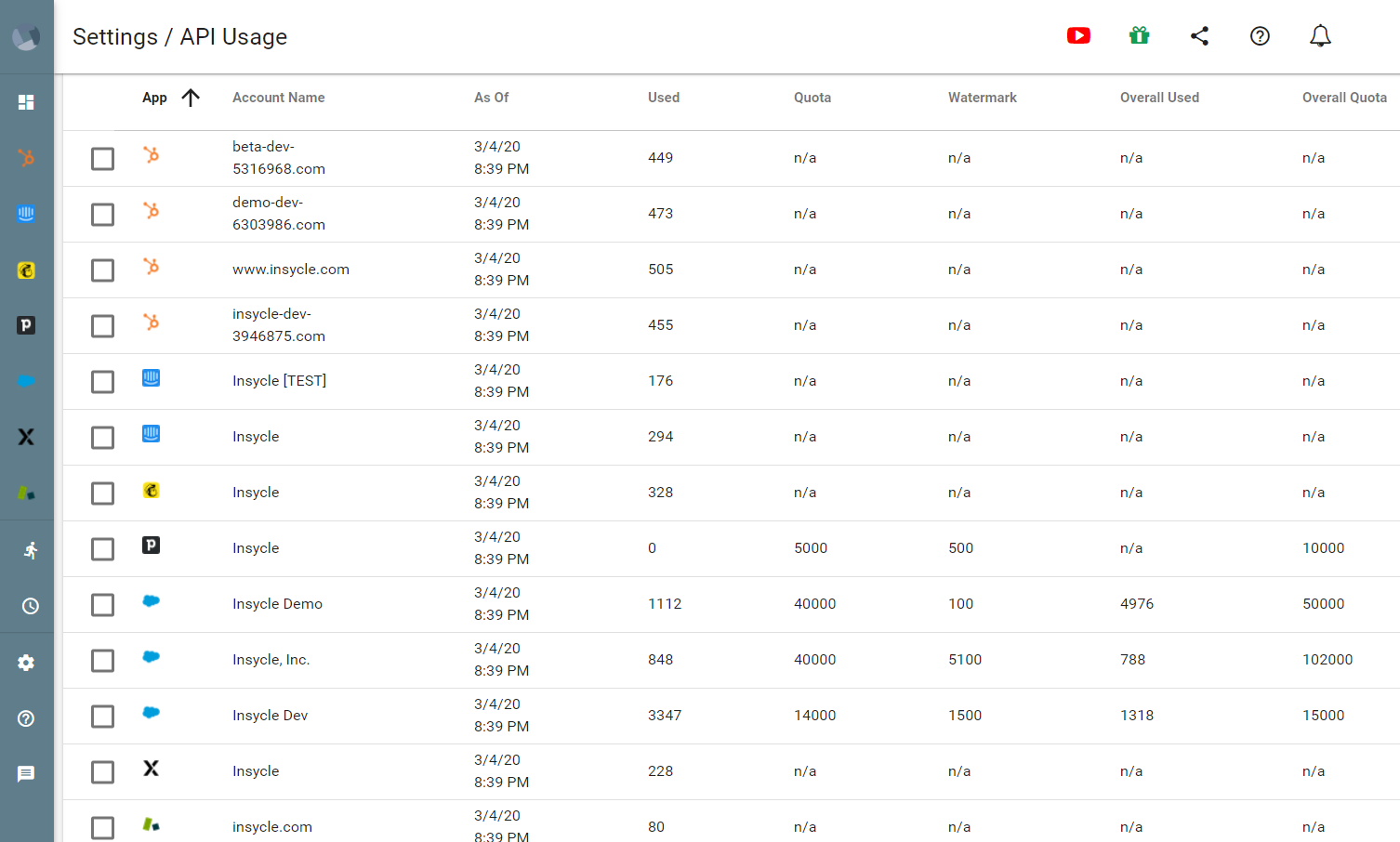Open the activity clock icon in the sidebar
Image resolution: width=1400 pixels, height=842 pixels.
[26, 606]
